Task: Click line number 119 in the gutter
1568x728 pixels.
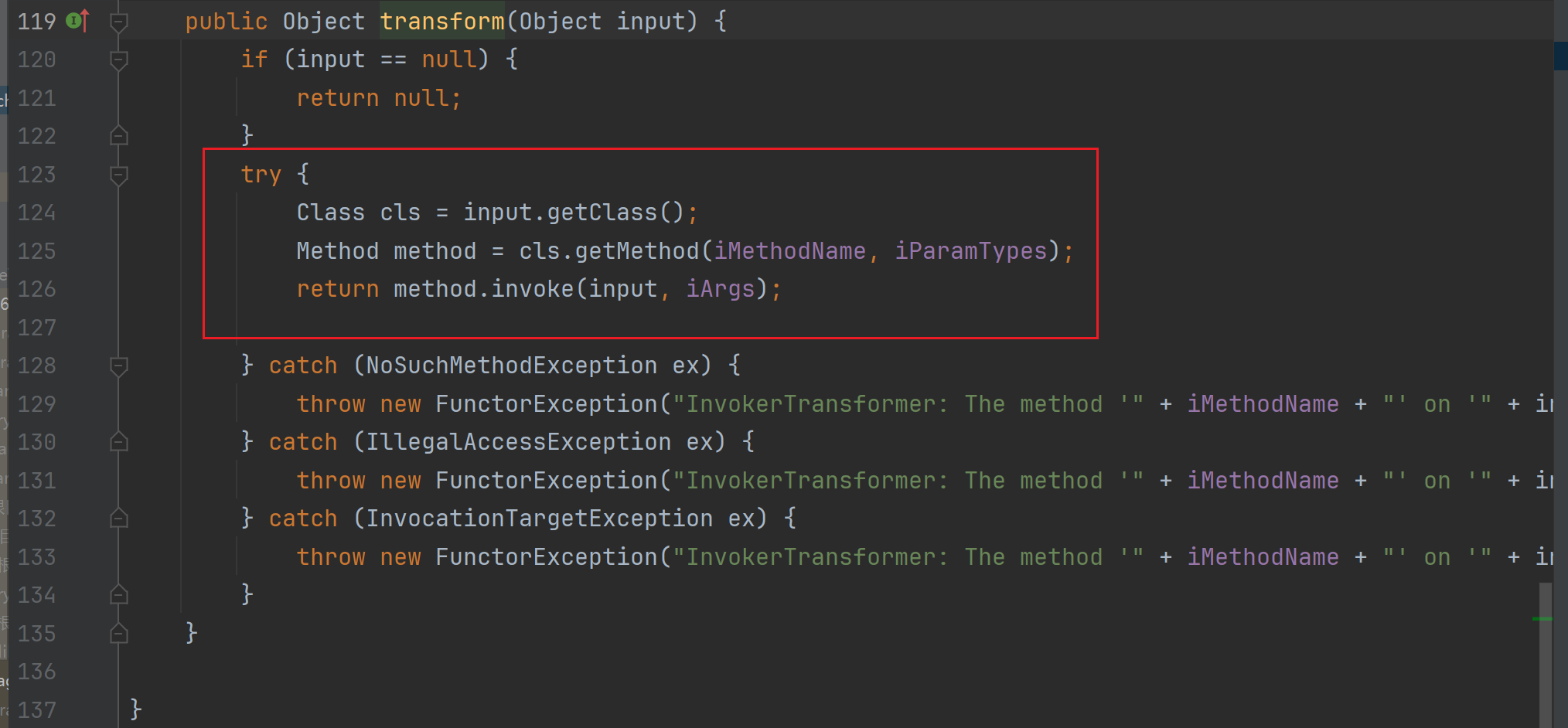Action: click(x=36, y=22)
